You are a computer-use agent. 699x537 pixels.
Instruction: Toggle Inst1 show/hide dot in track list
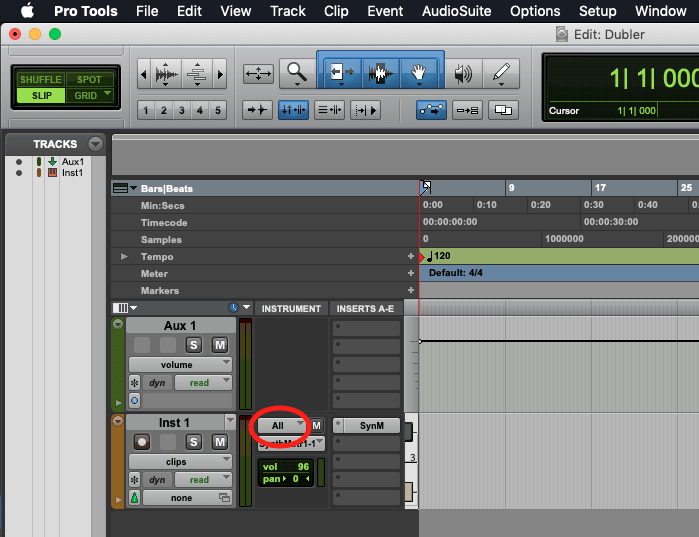coord(19,173)
